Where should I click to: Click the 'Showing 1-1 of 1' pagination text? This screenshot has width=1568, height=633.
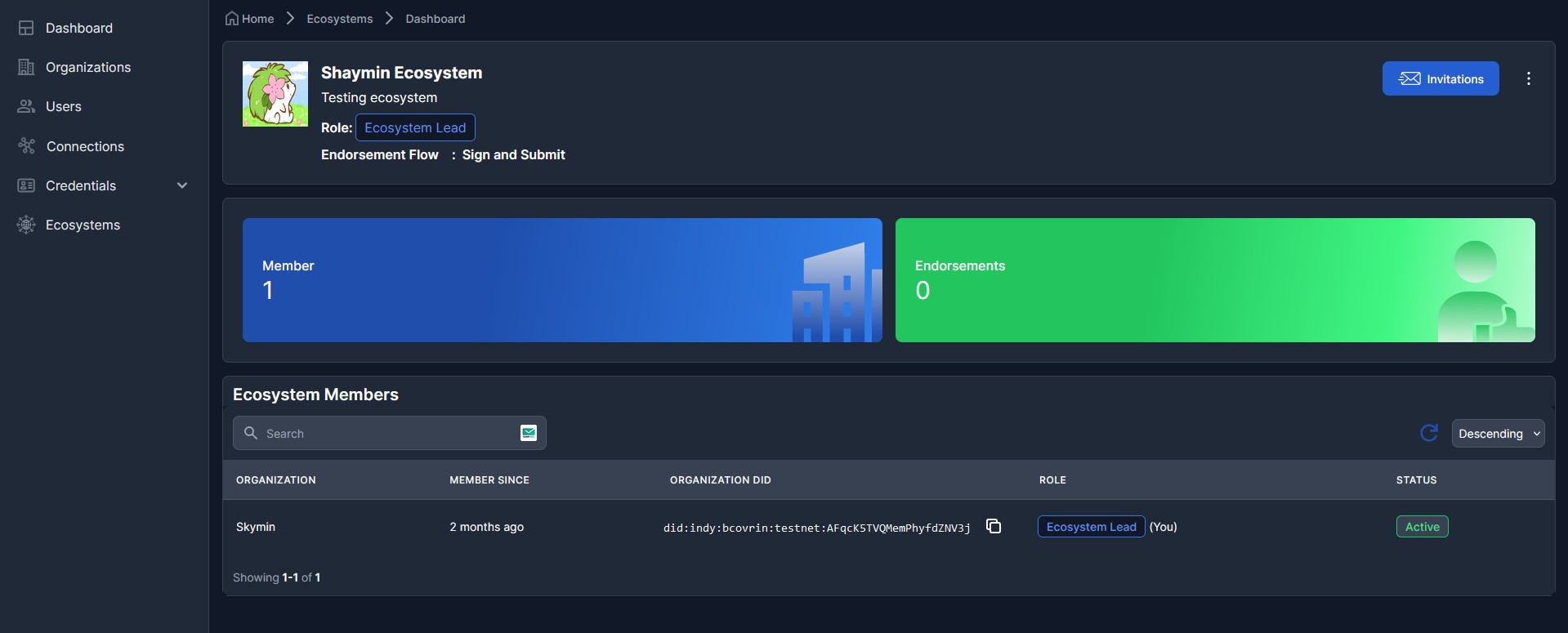[x=277, y=577]
